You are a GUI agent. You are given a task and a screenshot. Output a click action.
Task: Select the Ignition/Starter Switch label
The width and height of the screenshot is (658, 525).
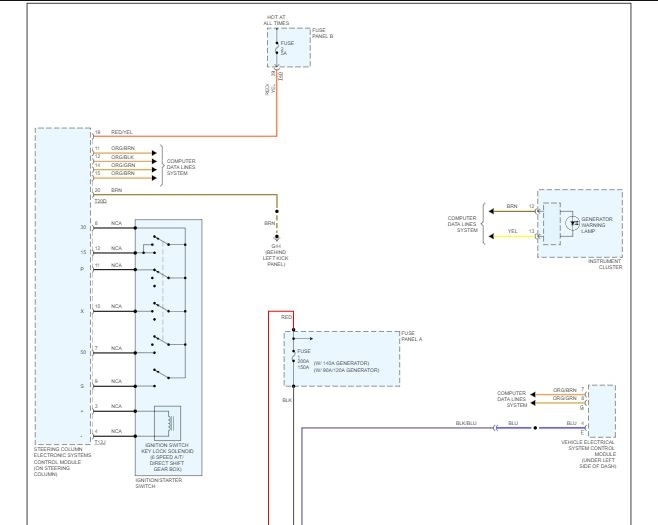pyautogui.click(x=159, y=483)
